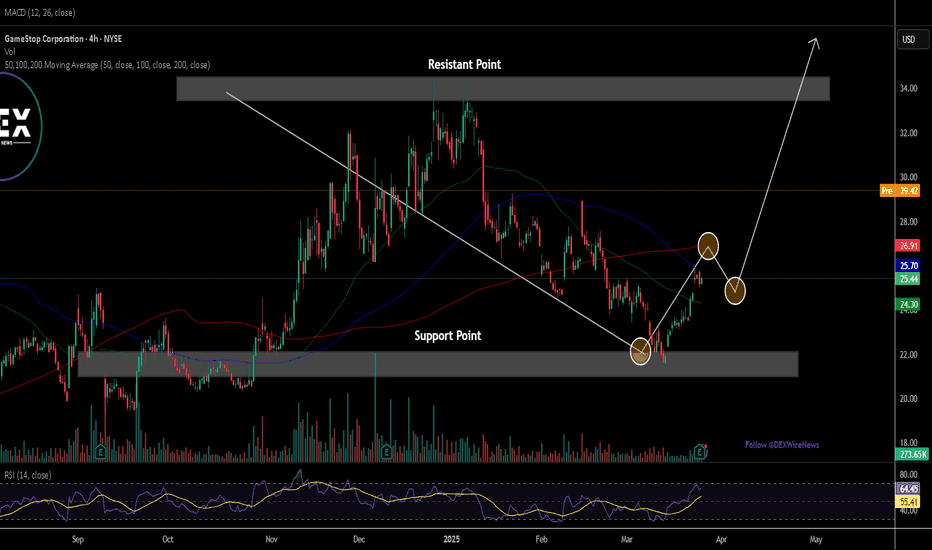Click the Nov label on the time axis
This screenshot has width=932, height=550.
click(271, 539)
